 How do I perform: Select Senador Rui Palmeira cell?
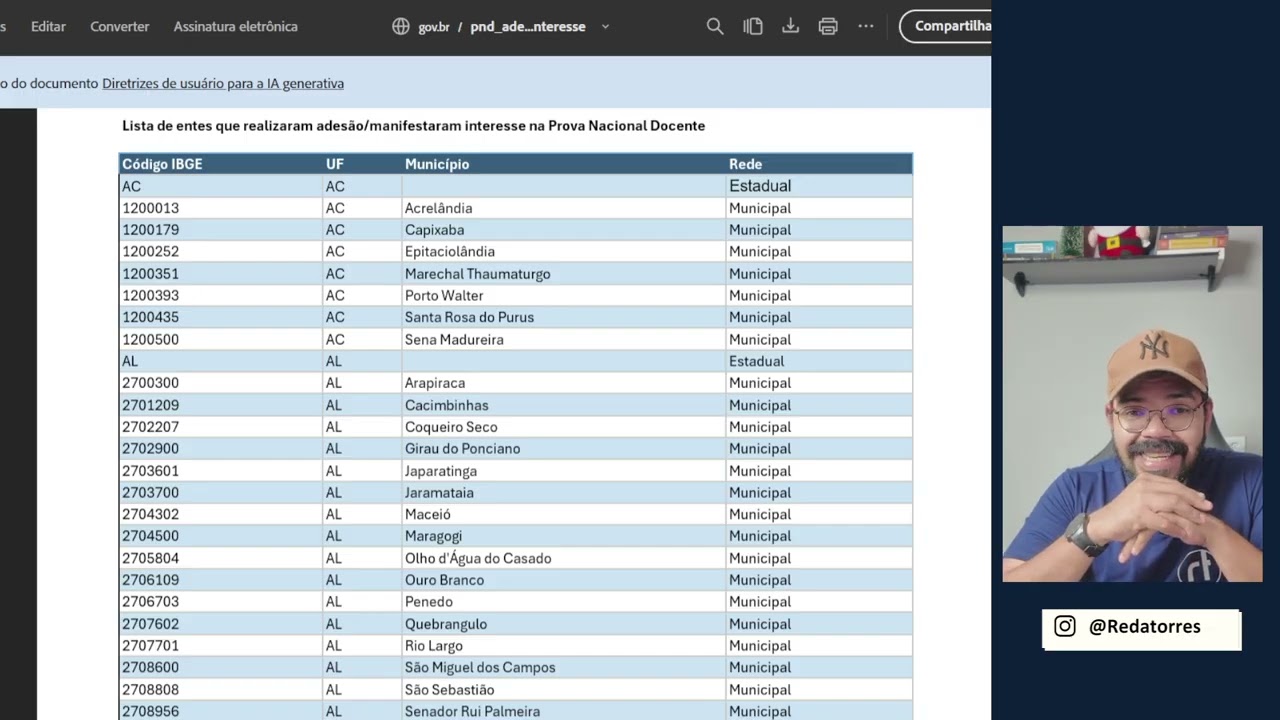[563, 711]
